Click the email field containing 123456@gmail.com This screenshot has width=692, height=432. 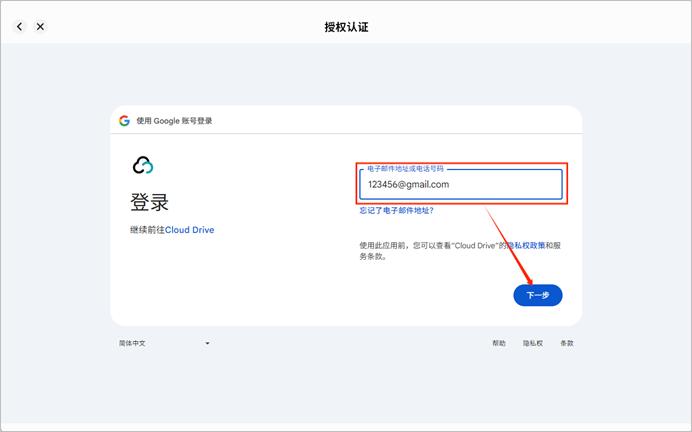click(460, 185)
